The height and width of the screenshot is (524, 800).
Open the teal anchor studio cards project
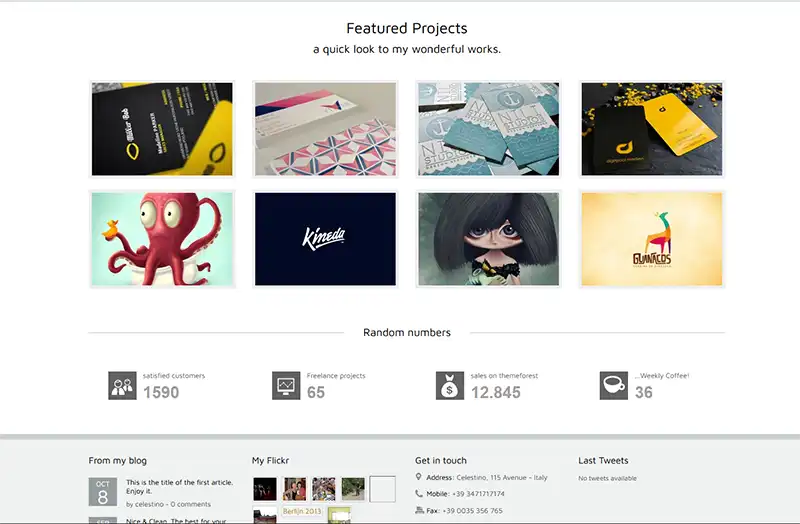tap(489, 129)
